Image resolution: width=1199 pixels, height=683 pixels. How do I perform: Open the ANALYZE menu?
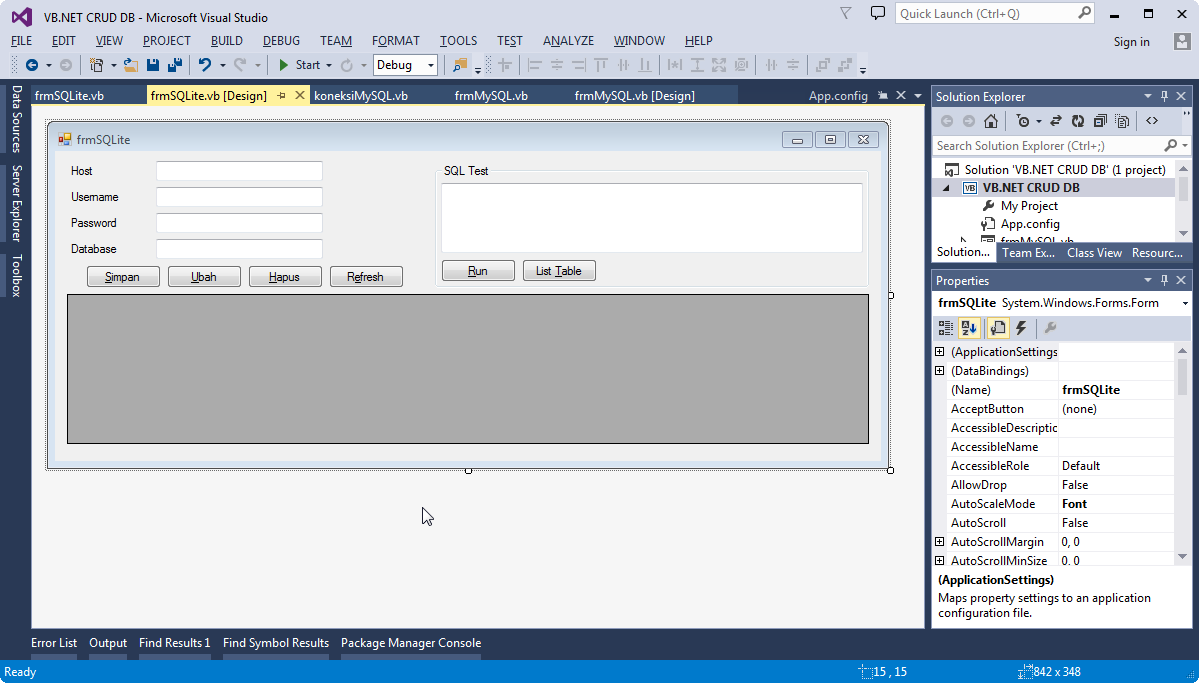pos(568,41)
